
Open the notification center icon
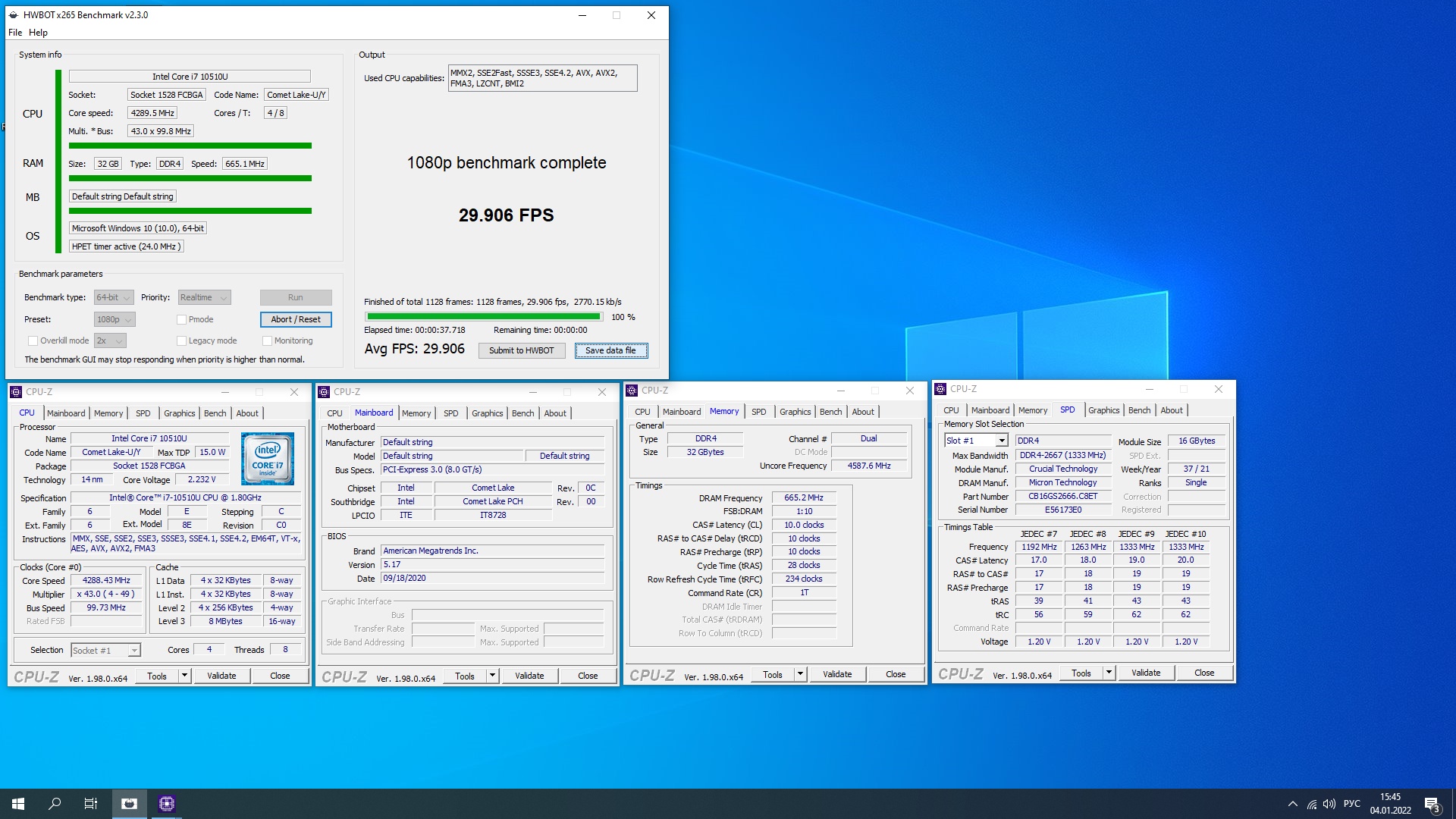click(x=1432, y=804)
